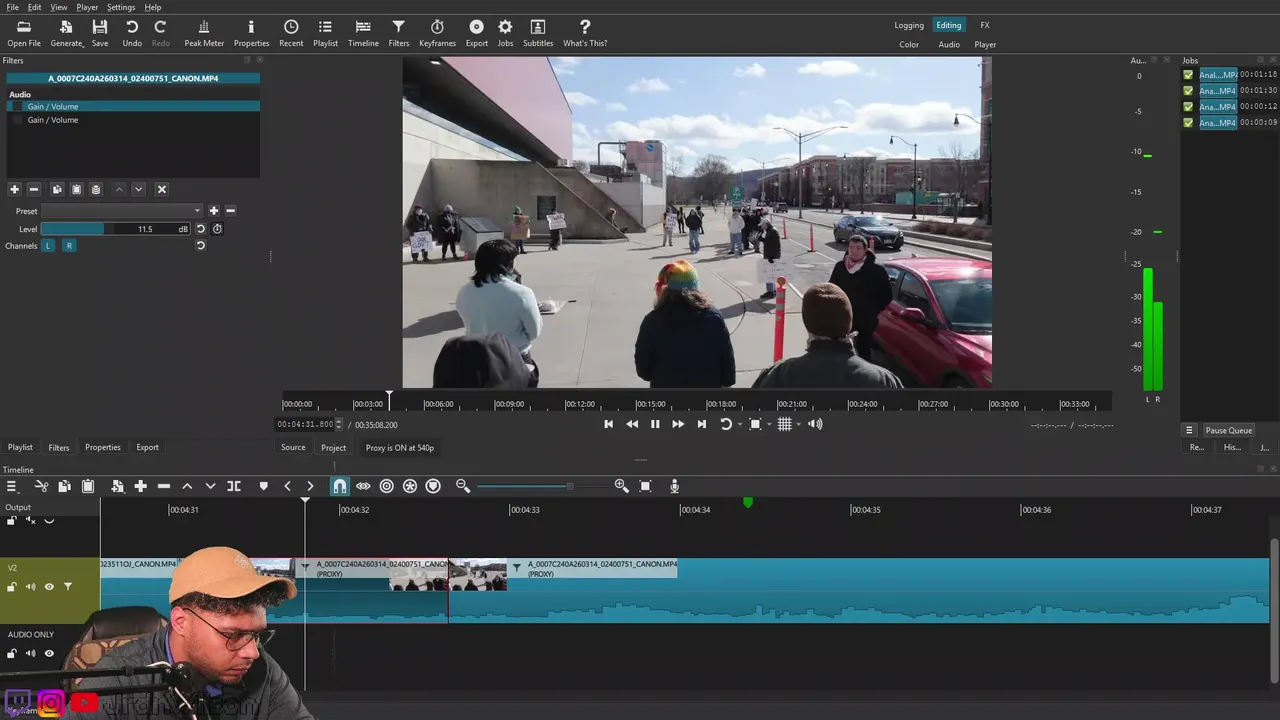Toggle timeline snapping magnet

tap(340, 486)
